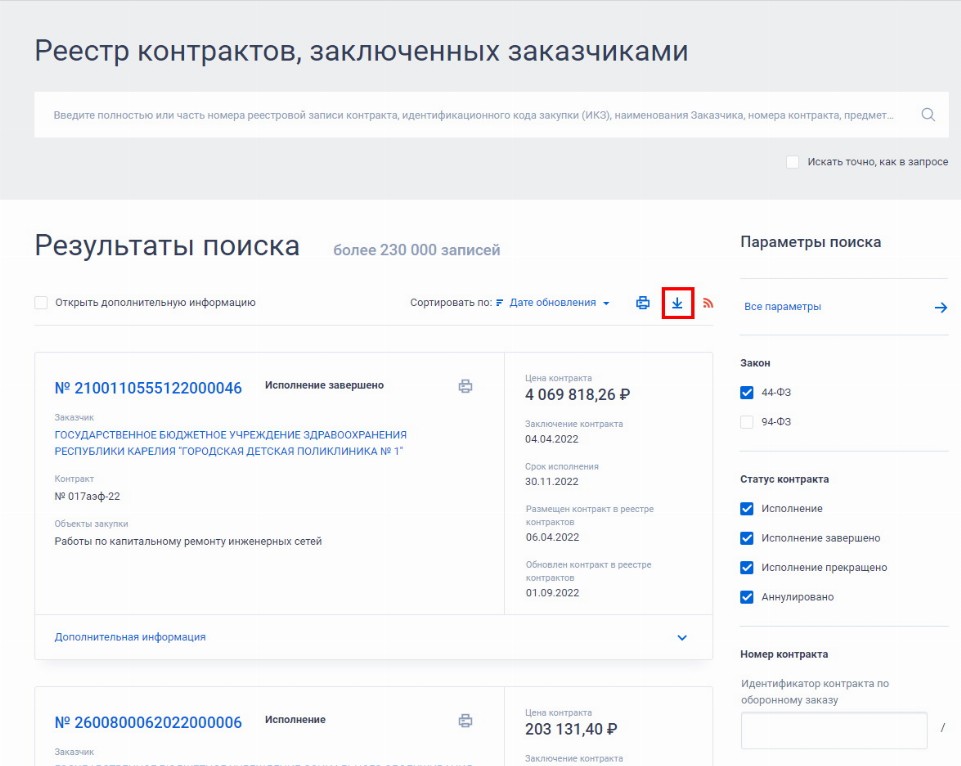
Task: Open contract № 2100110555122000046 link
Action: tap(148, 389)
